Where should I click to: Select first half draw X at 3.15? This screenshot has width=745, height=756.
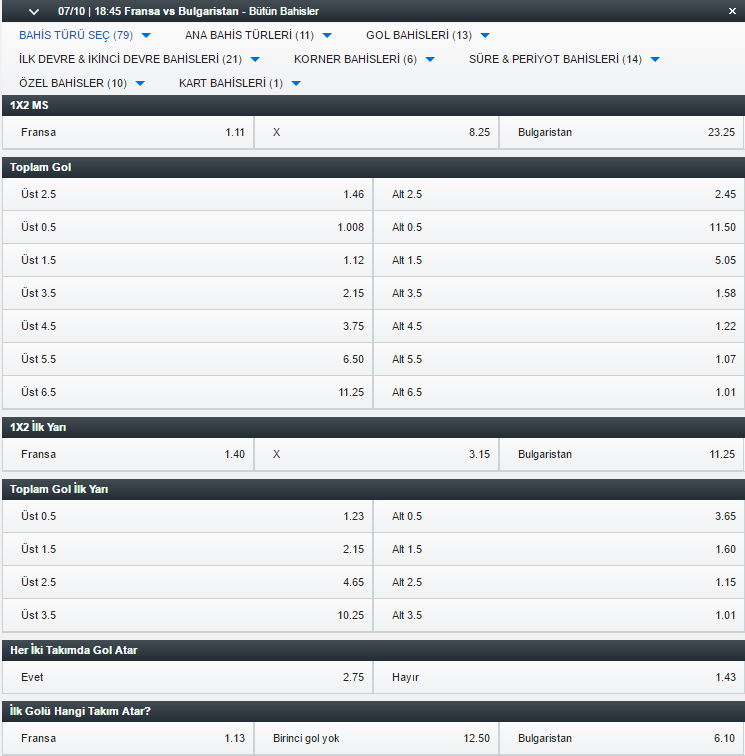point(376,454)
